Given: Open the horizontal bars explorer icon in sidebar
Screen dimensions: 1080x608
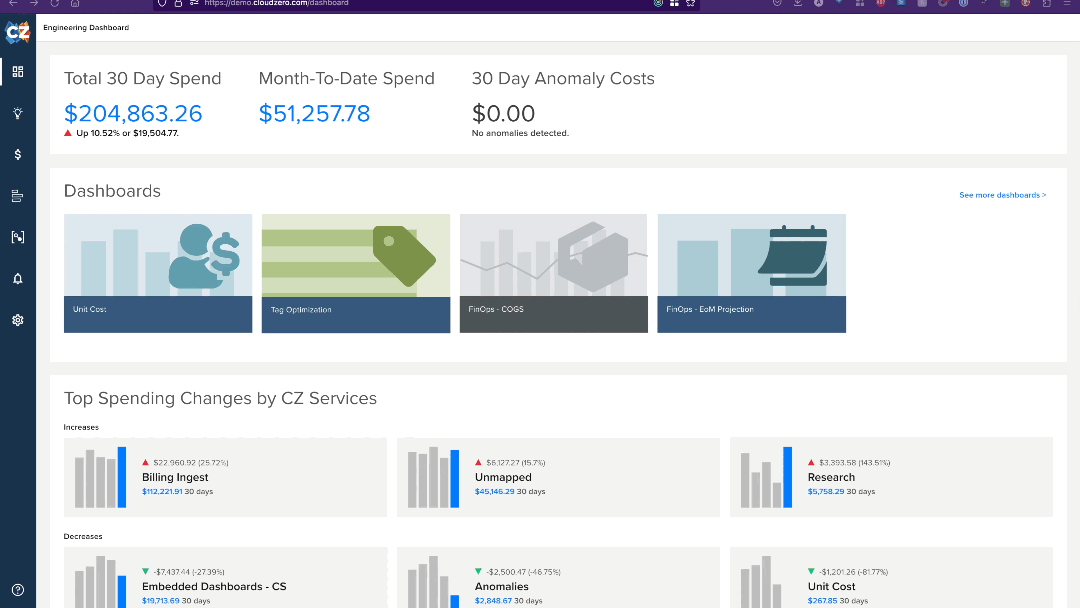Looking at the screenshot, I should 18,196.
